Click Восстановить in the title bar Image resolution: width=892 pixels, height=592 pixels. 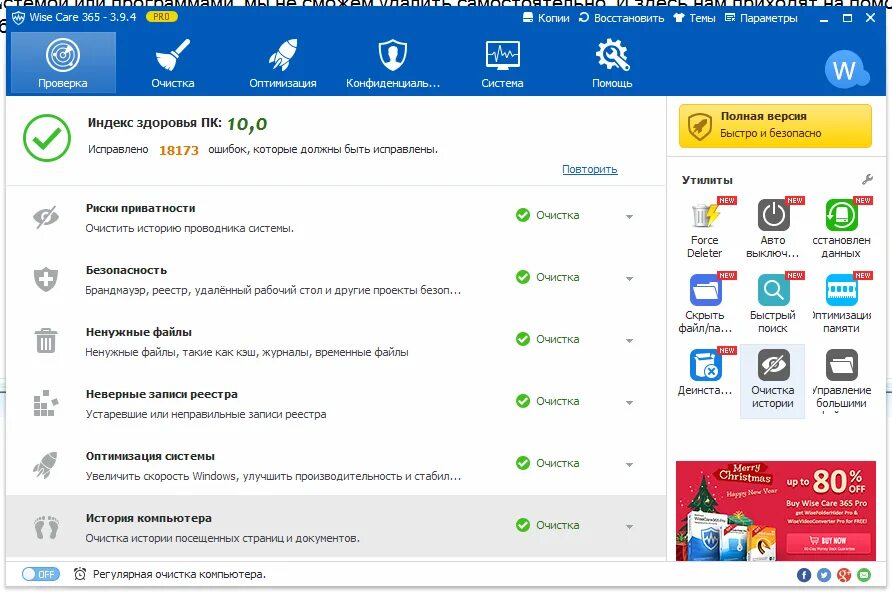click(621, 18)
